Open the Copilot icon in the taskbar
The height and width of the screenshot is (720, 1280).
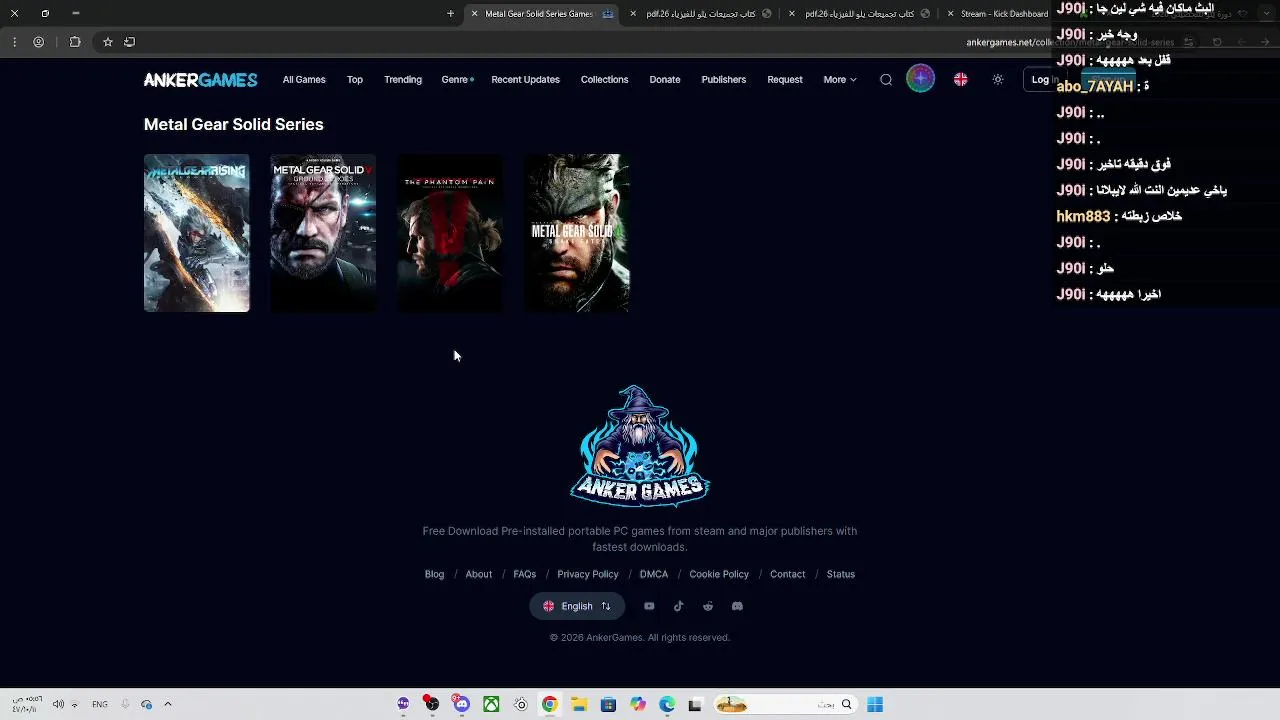click(x=638, y=705)
